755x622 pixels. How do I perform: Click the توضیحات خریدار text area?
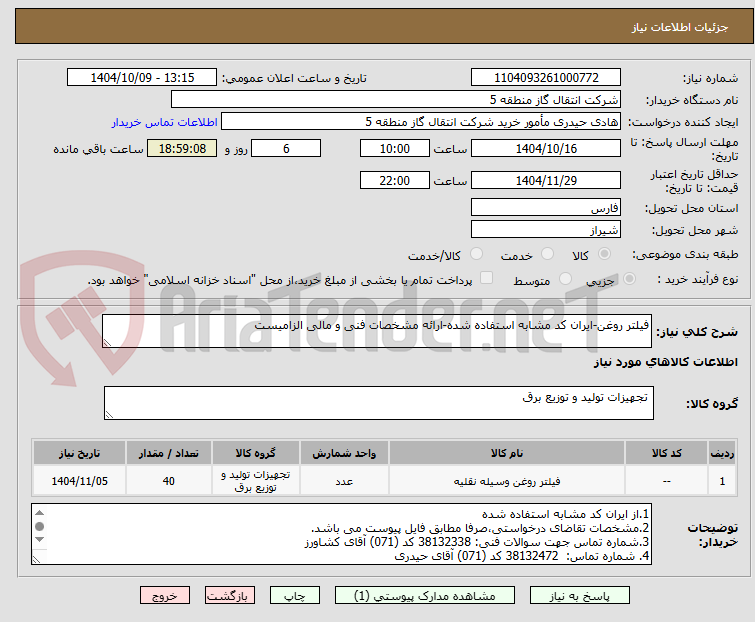341,534
